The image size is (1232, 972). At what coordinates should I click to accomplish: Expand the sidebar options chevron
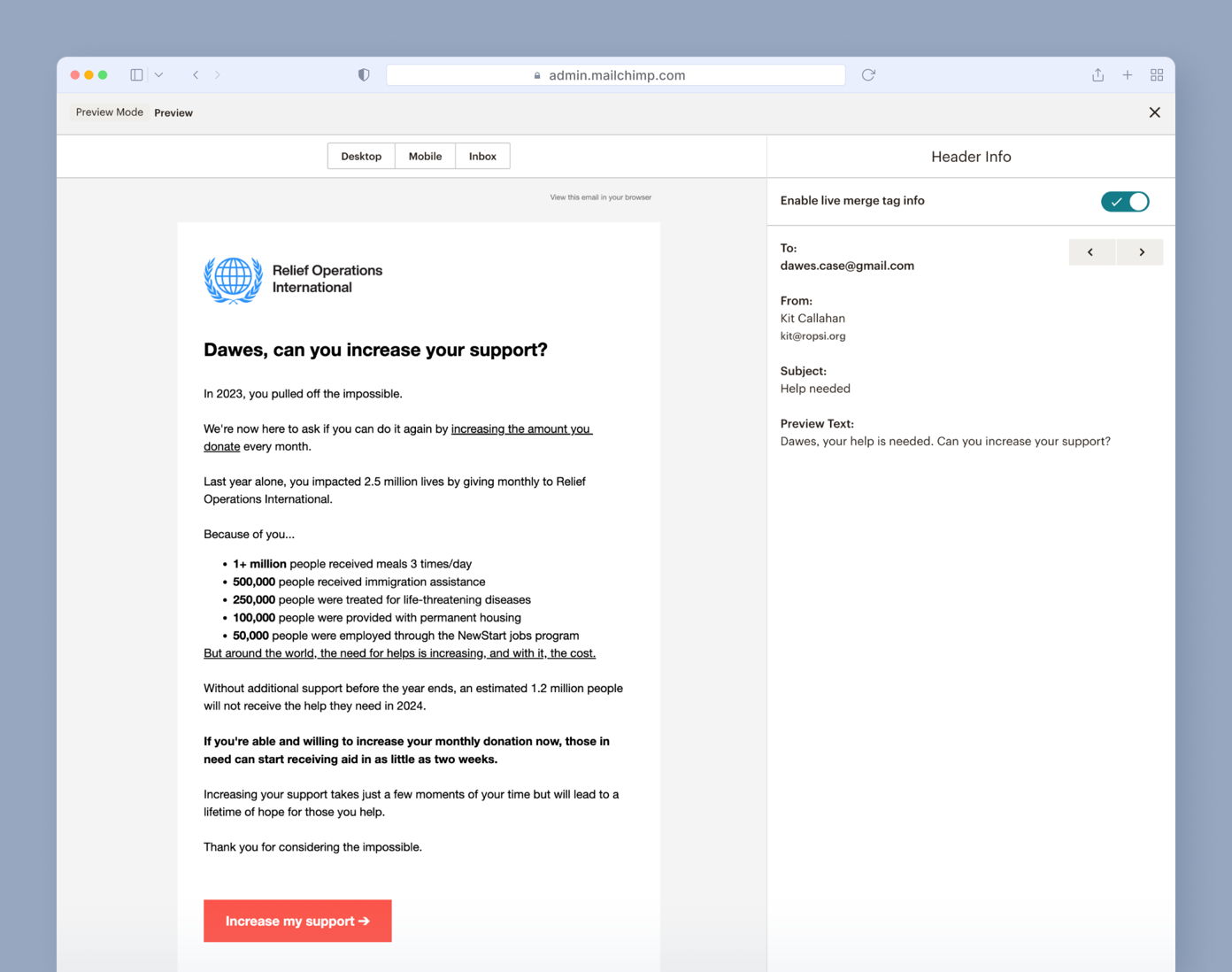pos(158,75)
